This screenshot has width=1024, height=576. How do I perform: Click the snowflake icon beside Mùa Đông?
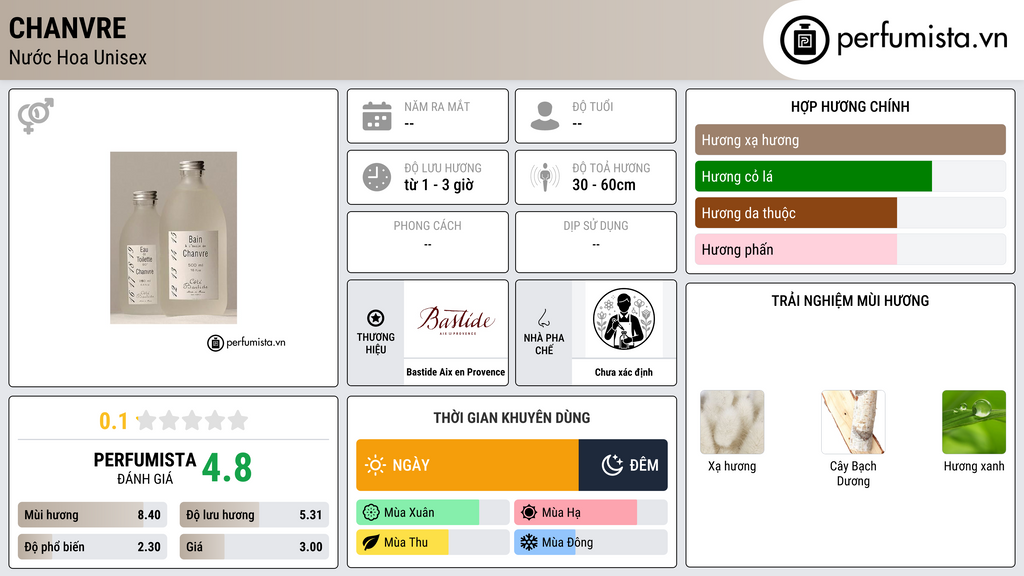529,542
